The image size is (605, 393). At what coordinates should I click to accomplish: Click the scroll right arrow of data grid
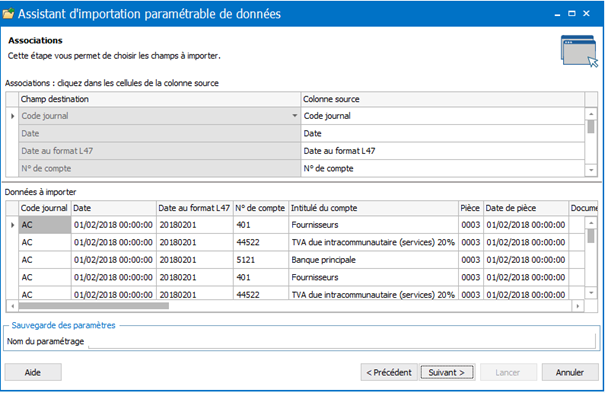(578, 306)
